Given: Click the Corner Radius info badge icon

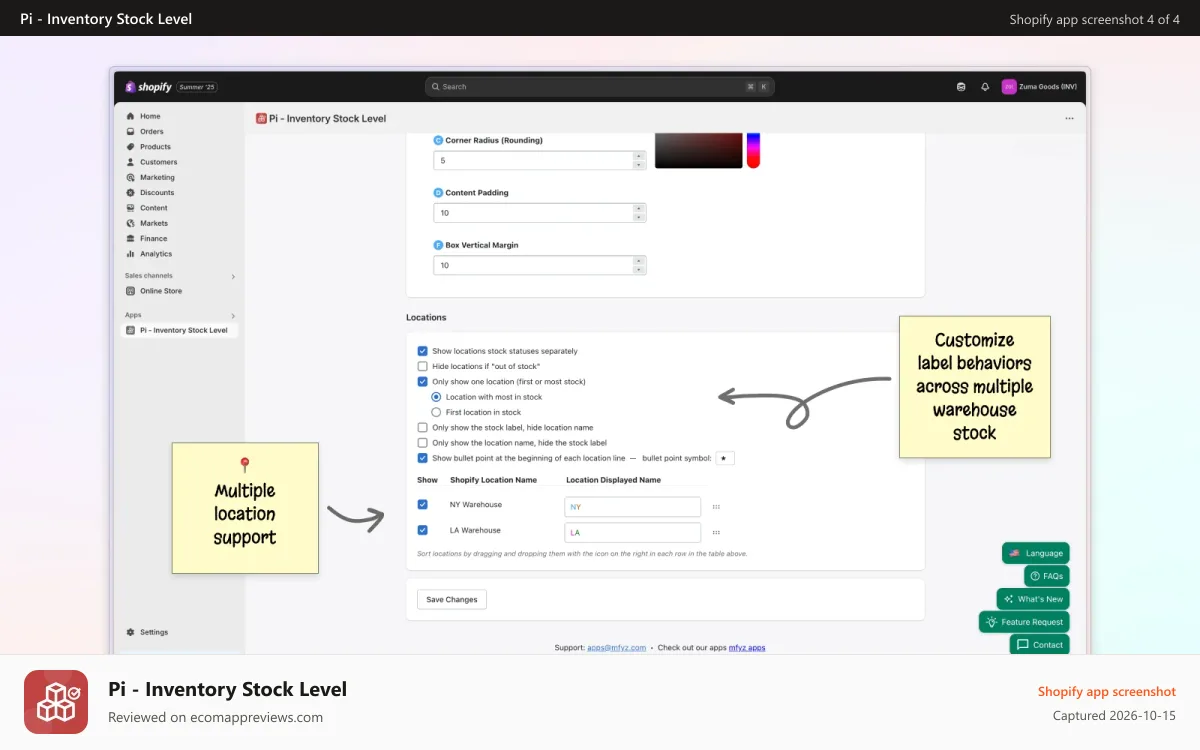Looking at the screenshot, I should [x=438, y=140].
